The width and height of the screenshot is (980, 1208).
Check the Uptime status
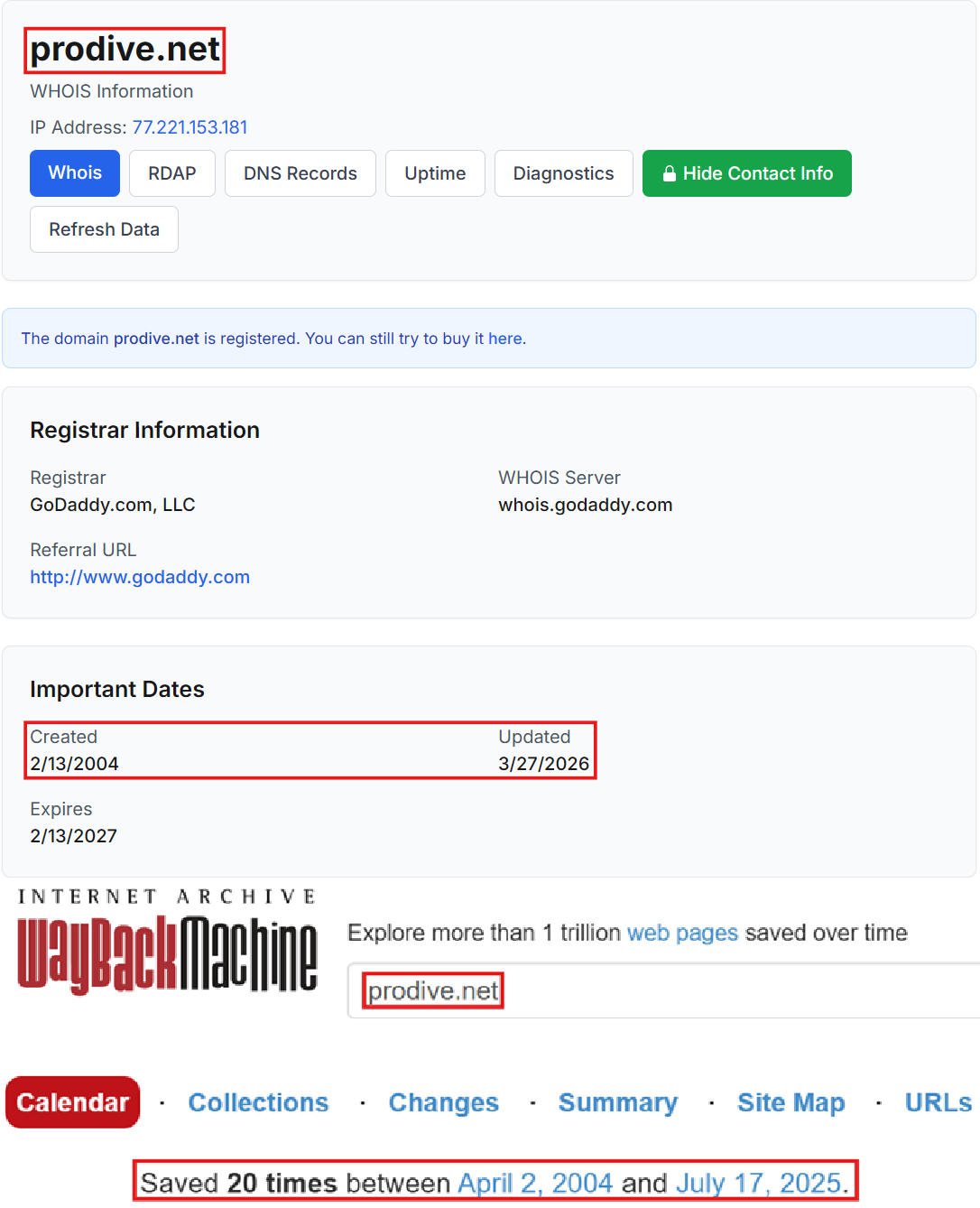[435, 173]
